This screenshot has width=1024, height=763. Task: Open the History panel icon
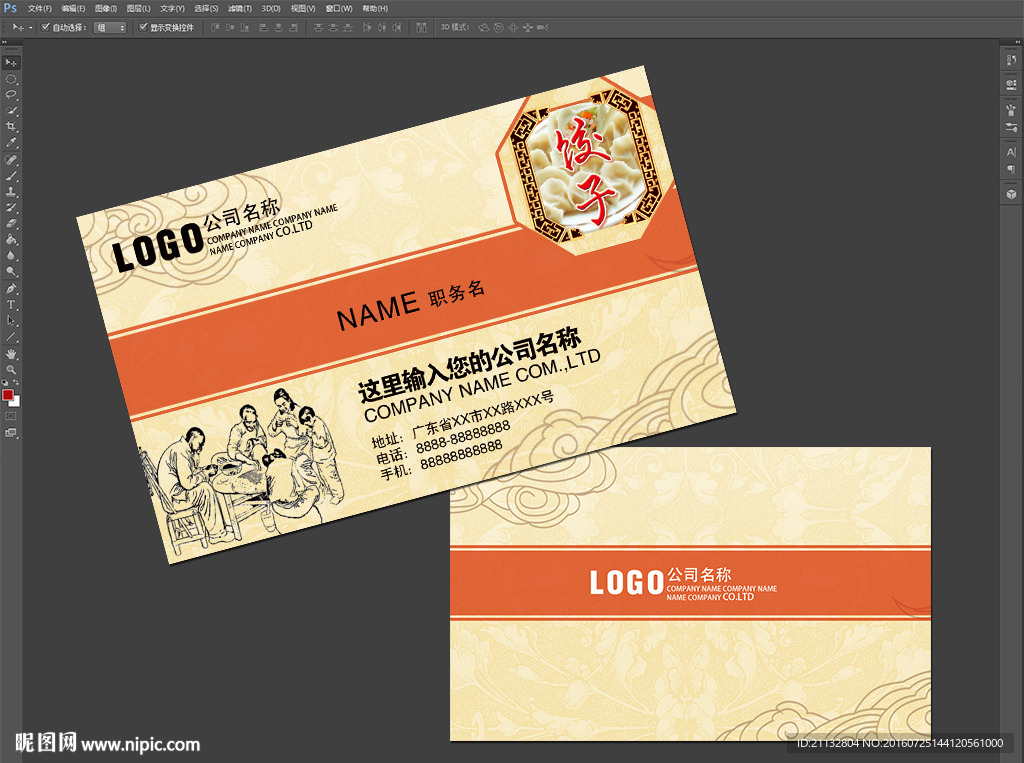pos(1011,60)
